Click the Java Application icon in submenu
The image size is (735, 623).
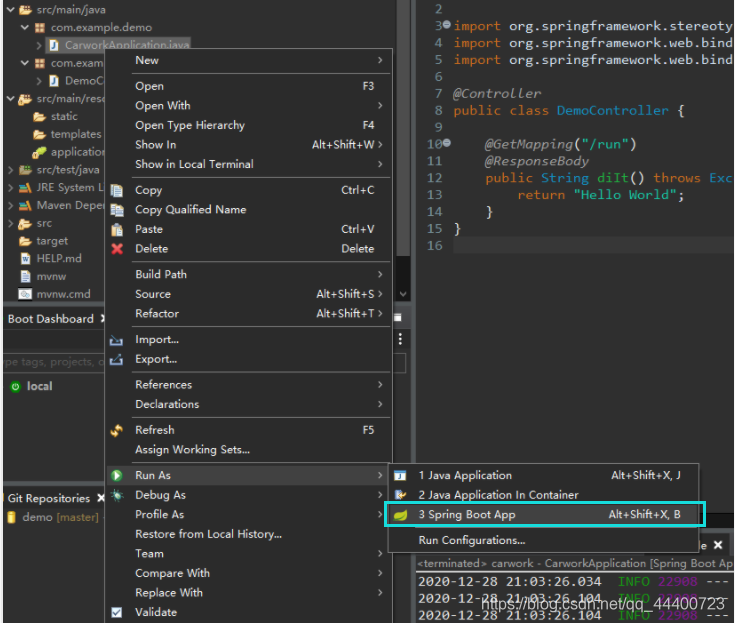coord(400,475)
